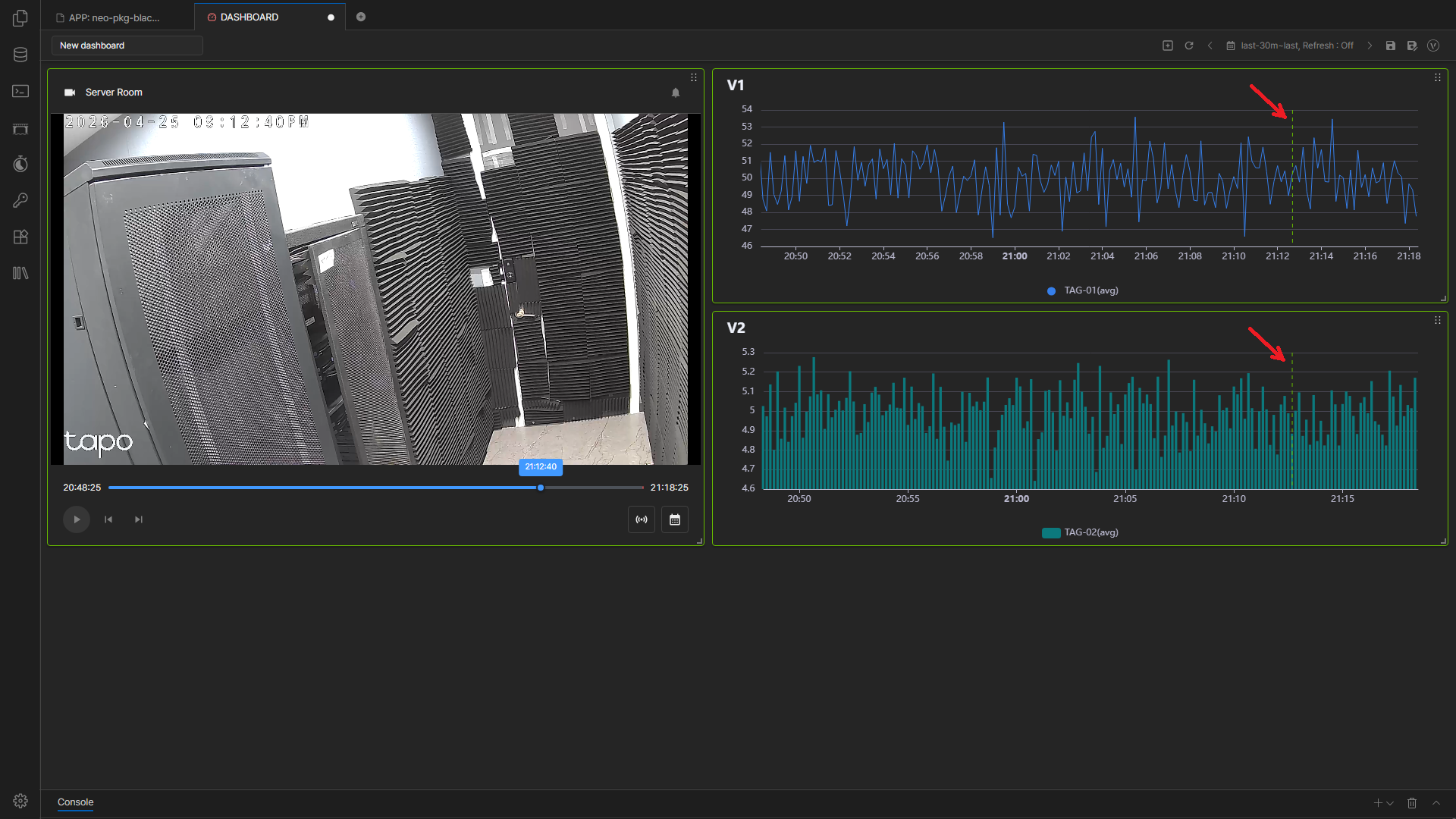Click the Save As dashboard icon
The width and height of the screenshot is (1456, 819).
pos(1412,45)
